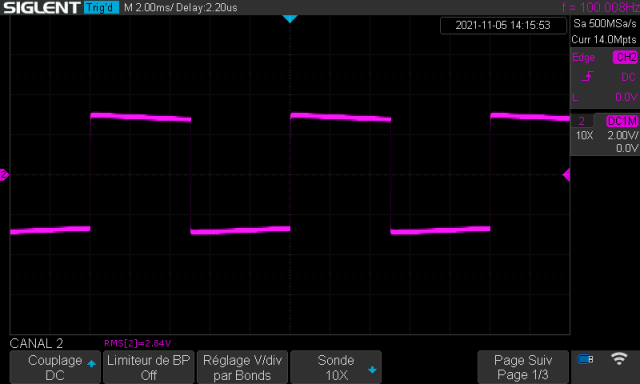Click the blue trigger position marker at top
The image size is (640, 384).
(x=290, y=19)
